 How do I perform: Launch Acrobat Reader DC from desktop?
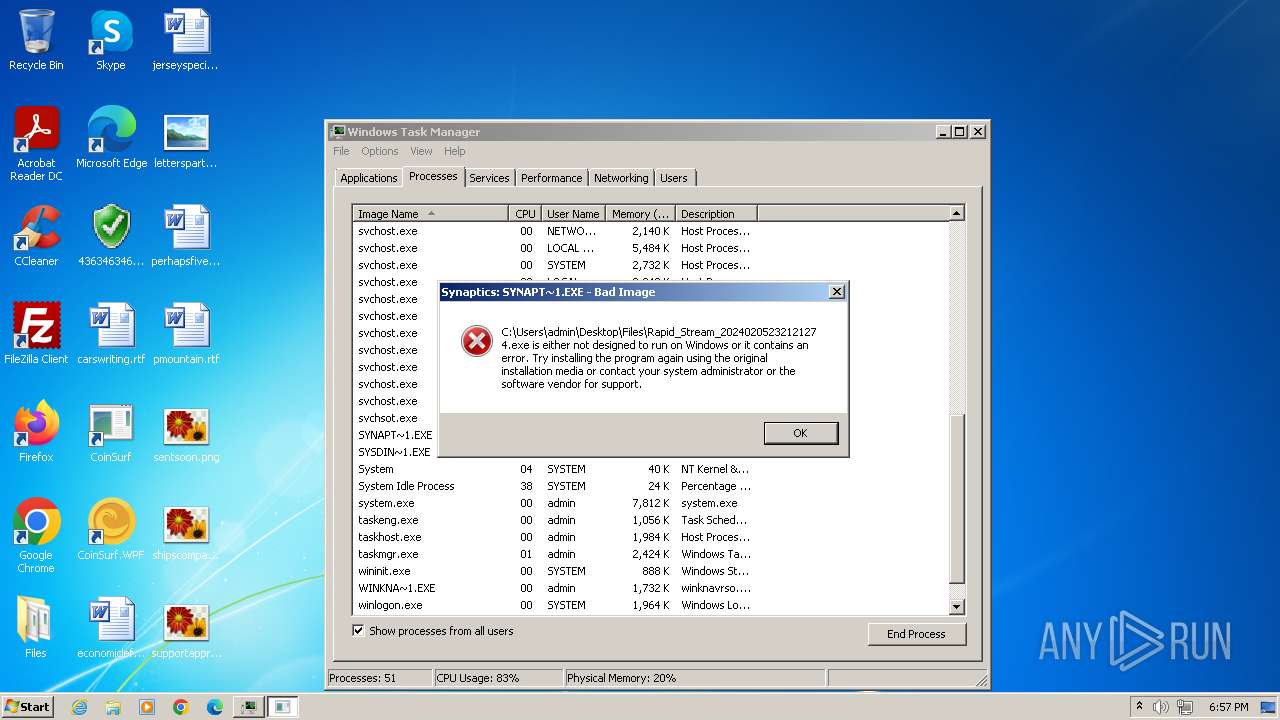(36, 144)
